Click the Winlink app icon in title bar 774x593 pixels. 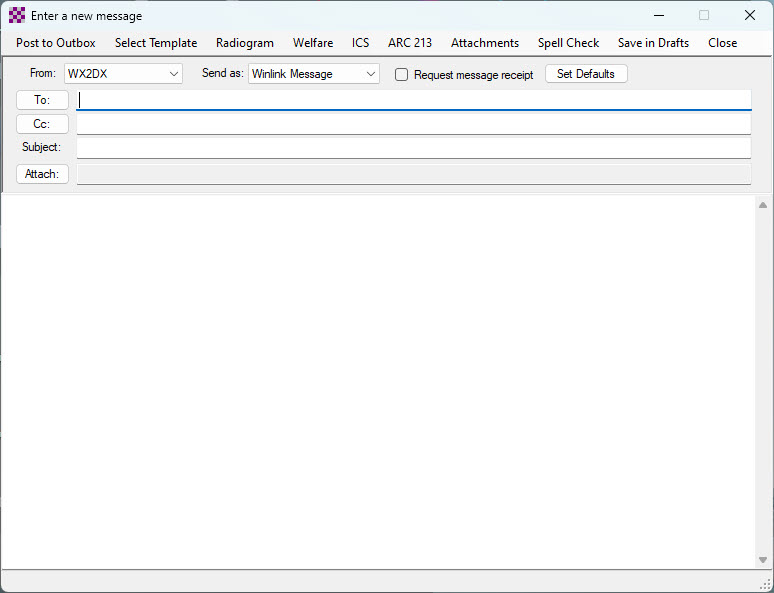tap(17, 16)
